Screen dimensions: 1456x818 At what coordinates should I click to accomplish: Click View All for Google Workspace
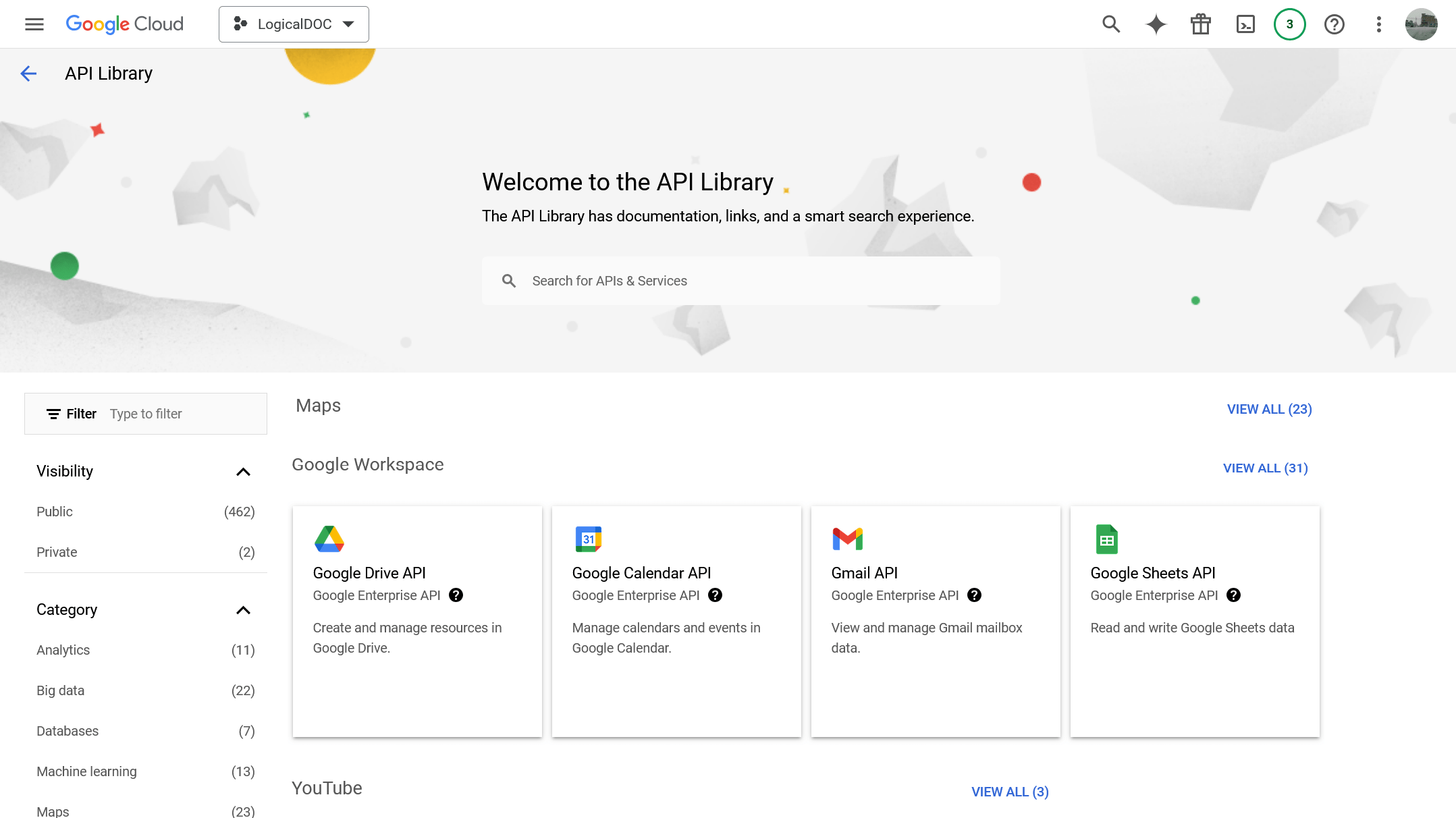[1265, 468]
